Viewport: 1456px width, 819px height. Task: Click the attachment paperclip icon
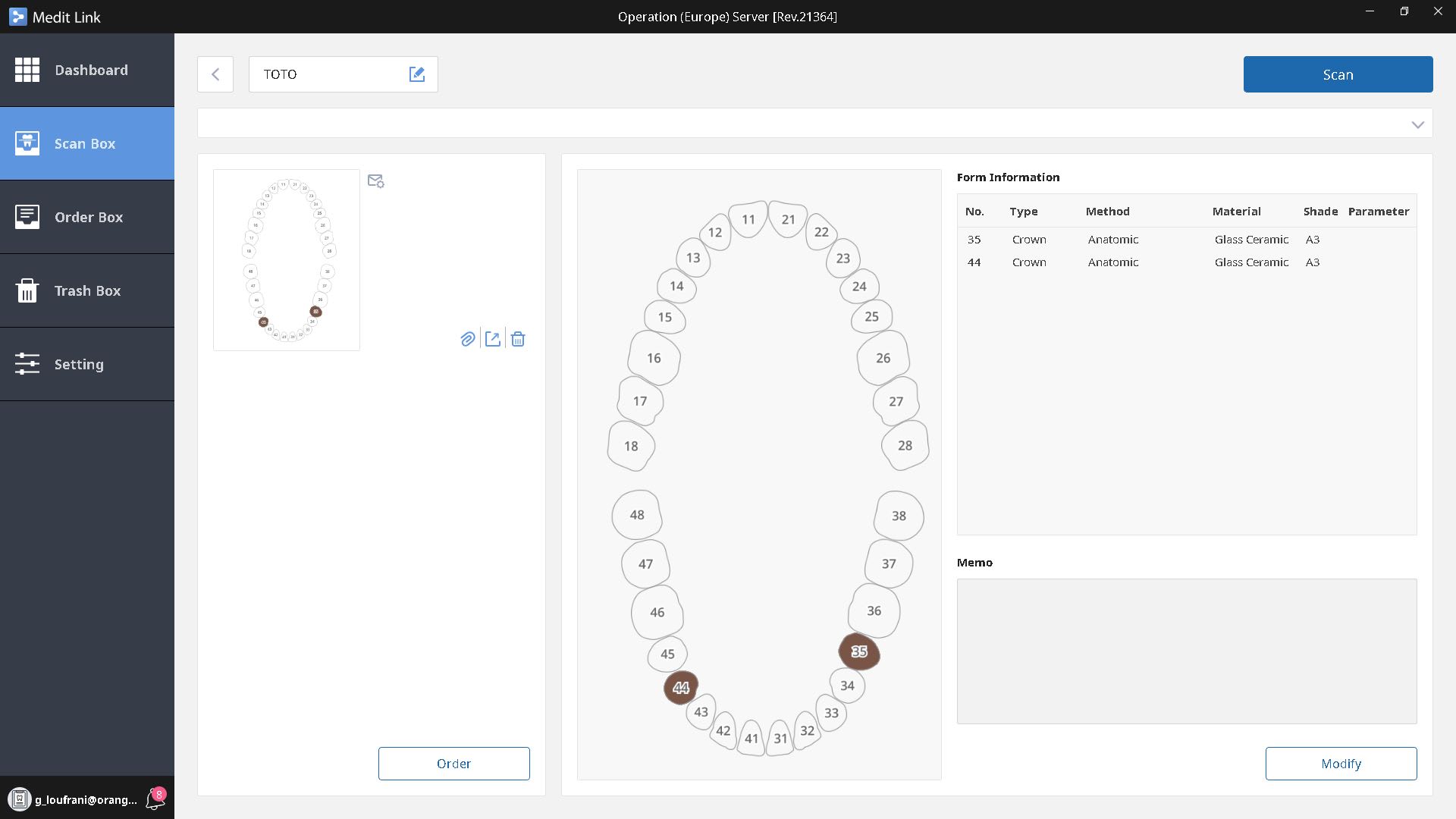click(x=468, y=339)
